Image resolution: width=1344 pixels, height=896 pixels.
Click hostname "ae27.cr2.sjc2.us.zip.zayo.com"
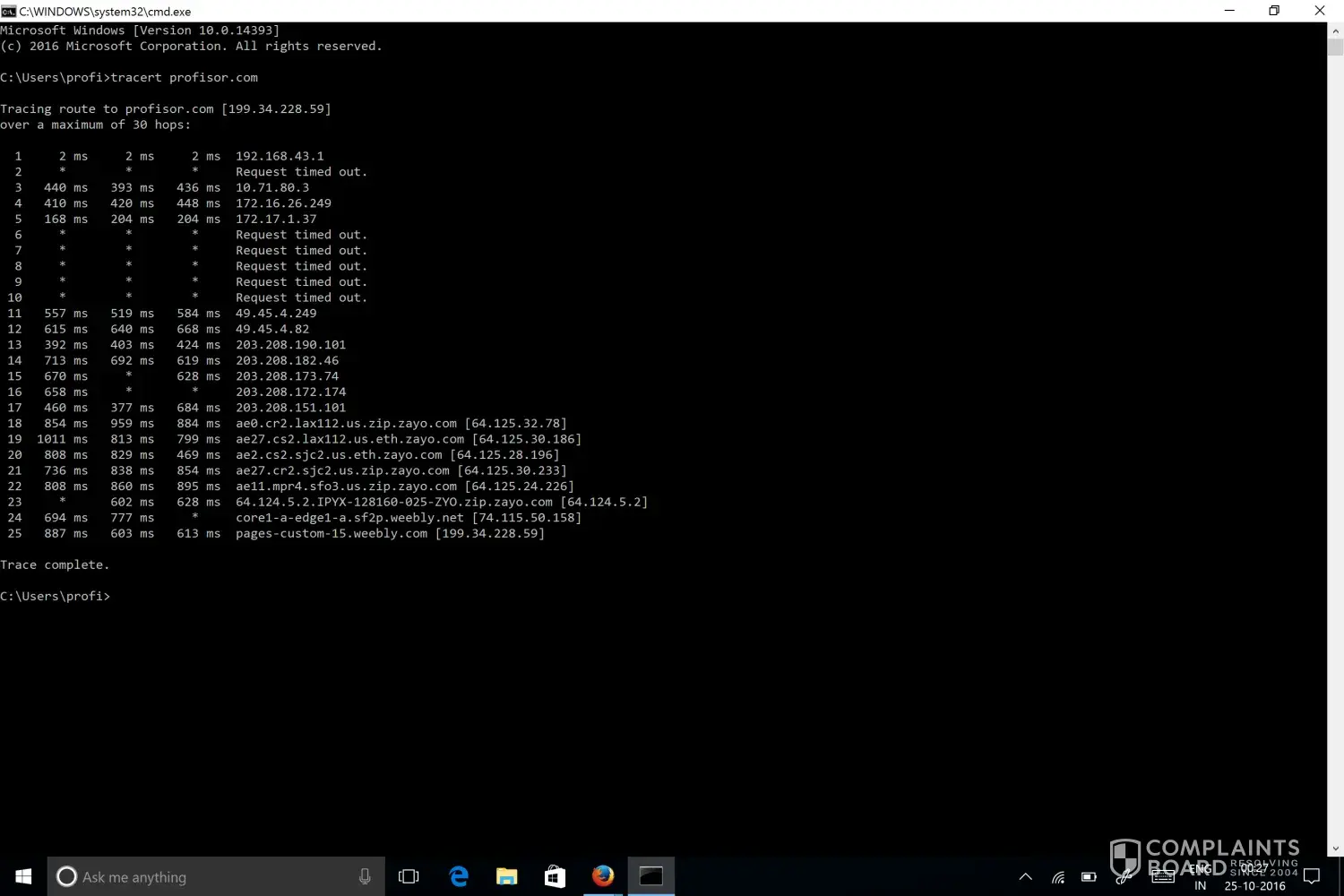(342, 470)
